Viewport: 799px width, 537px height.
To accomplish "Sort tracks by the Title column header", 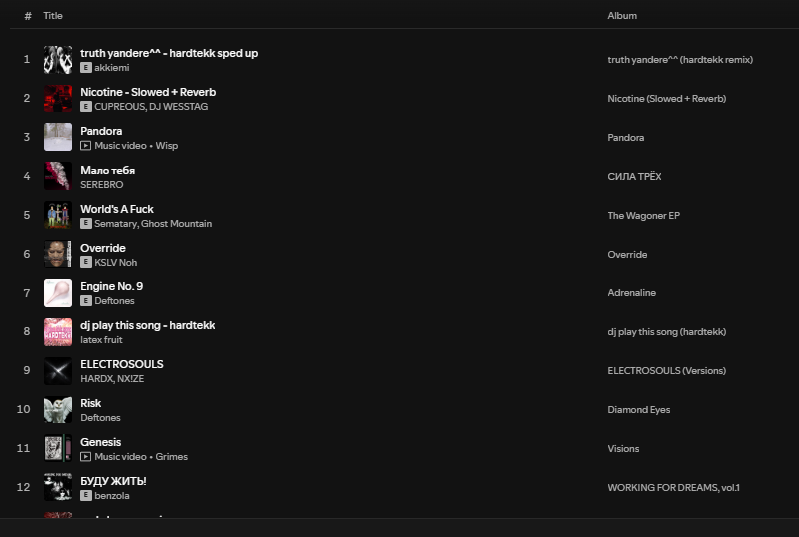I will 53,16.
